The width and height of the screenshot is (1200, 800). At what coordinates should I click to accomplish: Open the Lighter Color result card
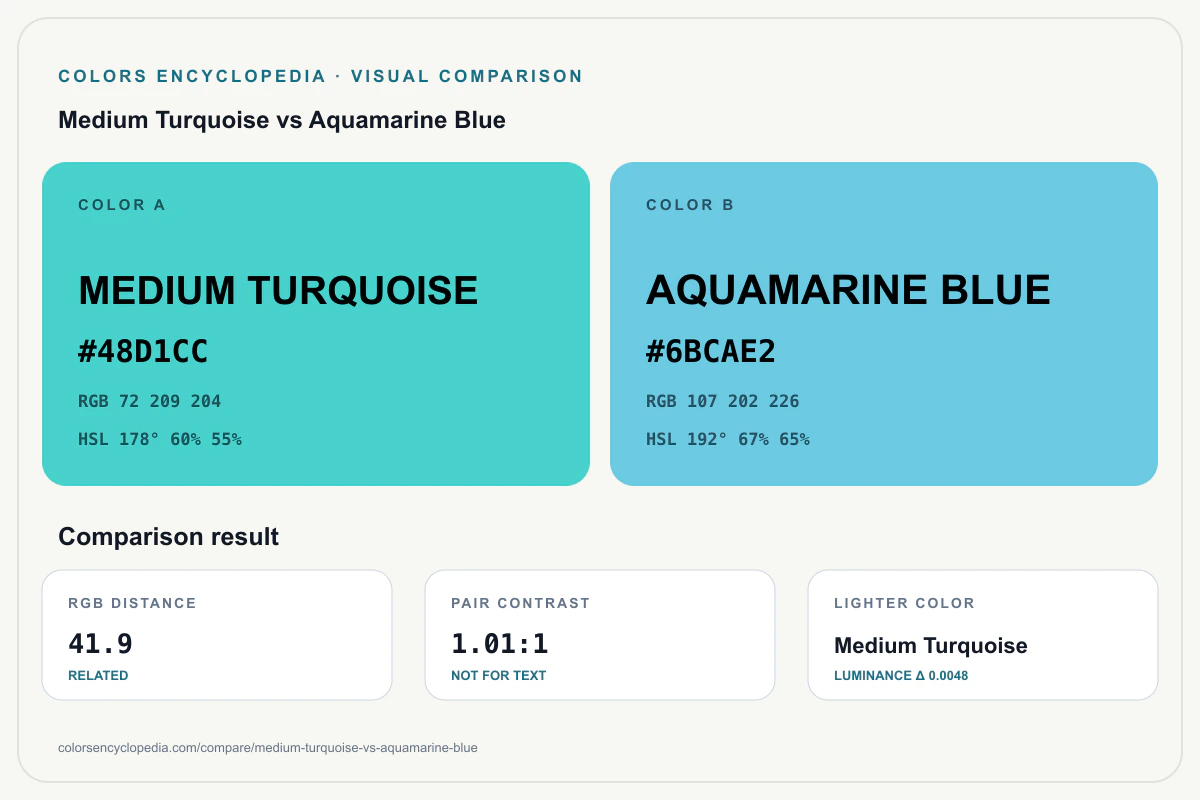[983, 635]
